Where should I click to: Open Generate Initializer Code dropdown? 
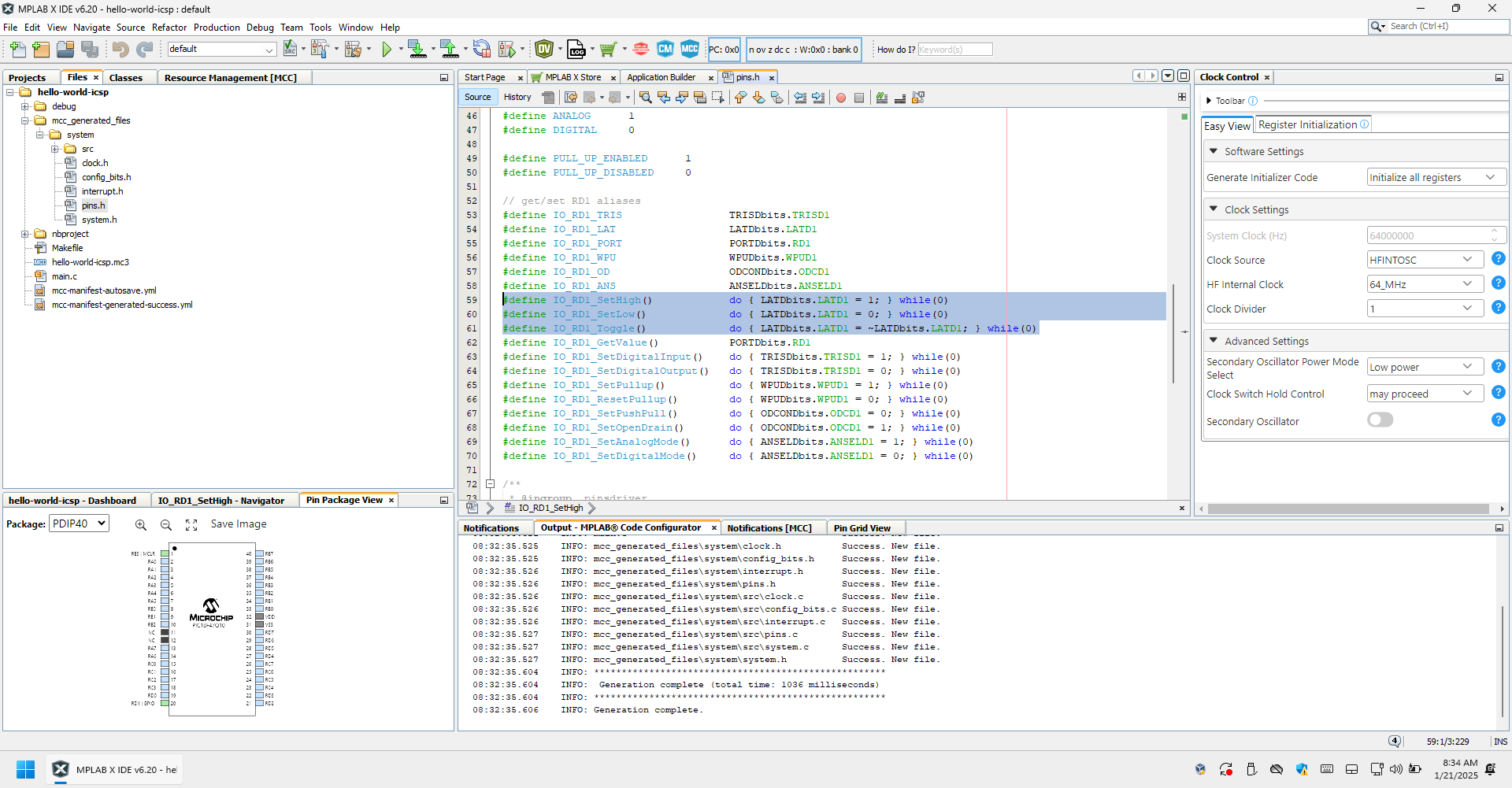[x=1436, y=177]
